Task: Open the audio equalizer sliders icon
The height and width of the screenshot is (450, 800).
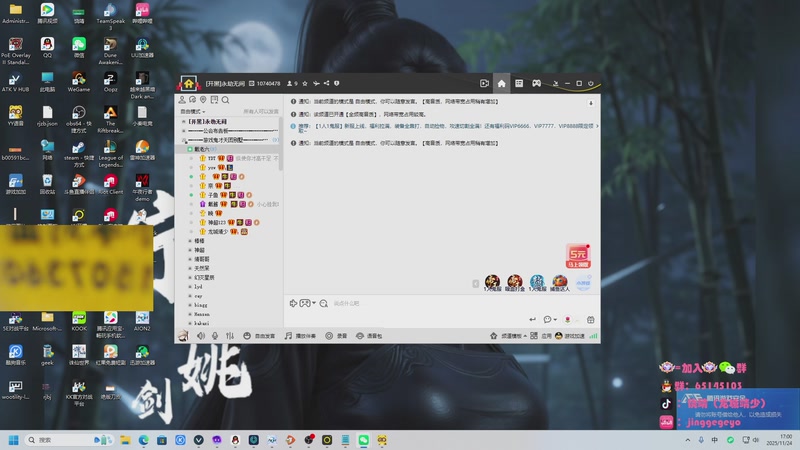Action: tap(230, 336)
